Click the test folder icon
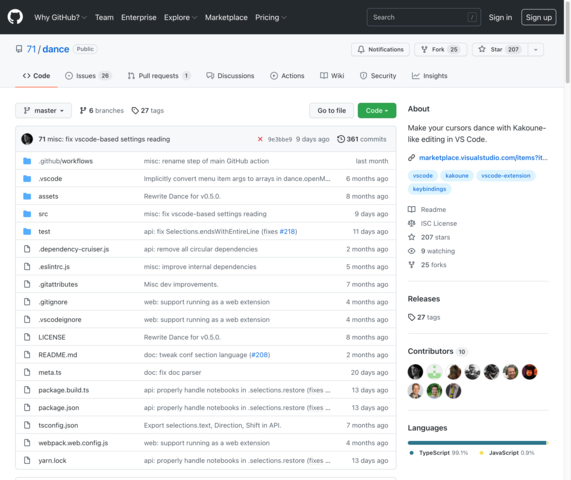This screenshot has height=480, width=571. click(27, 231)
